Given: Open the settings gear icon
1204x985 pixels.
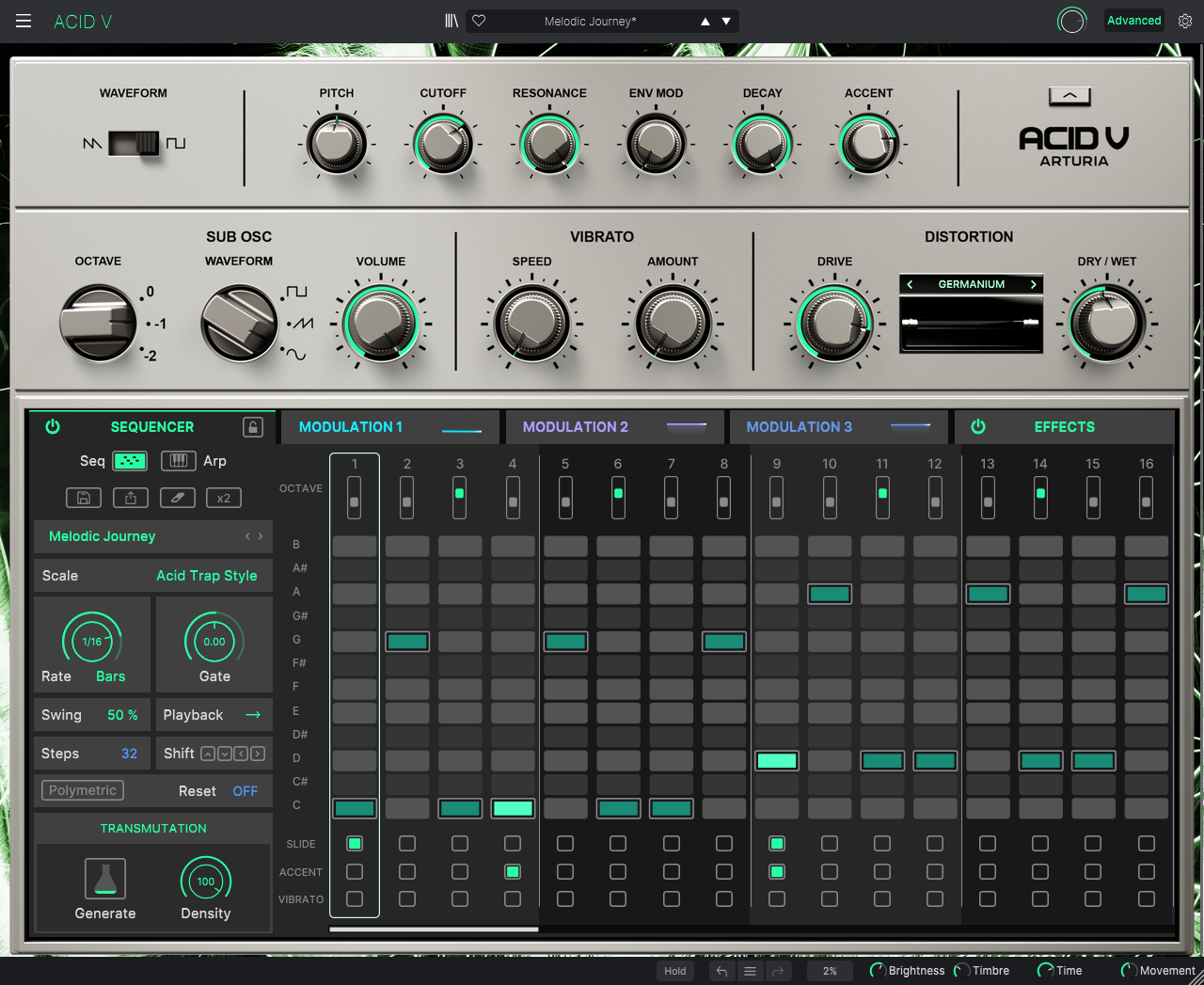Looking at the screenshot, I should tap(1185, 21).
